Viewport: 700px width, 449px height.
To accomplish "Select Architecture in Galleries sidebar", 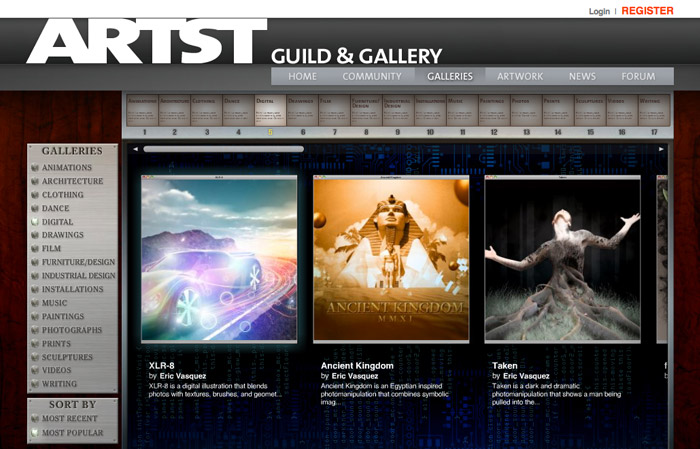I will click(72, 181).
